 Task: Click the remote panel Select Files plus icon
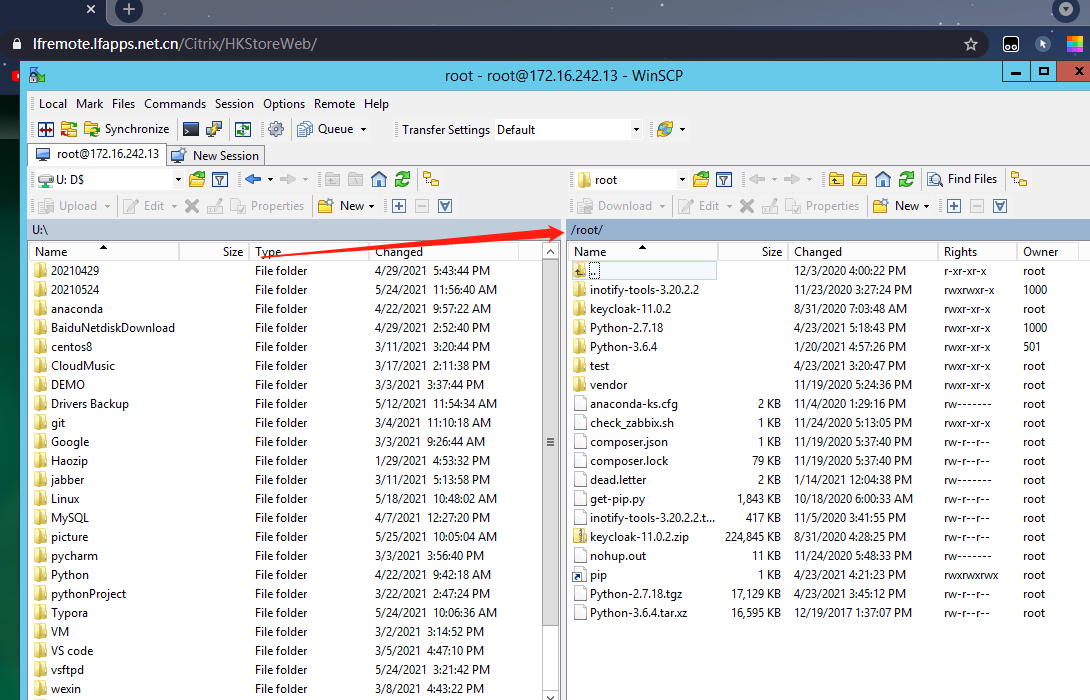point(954,206)
